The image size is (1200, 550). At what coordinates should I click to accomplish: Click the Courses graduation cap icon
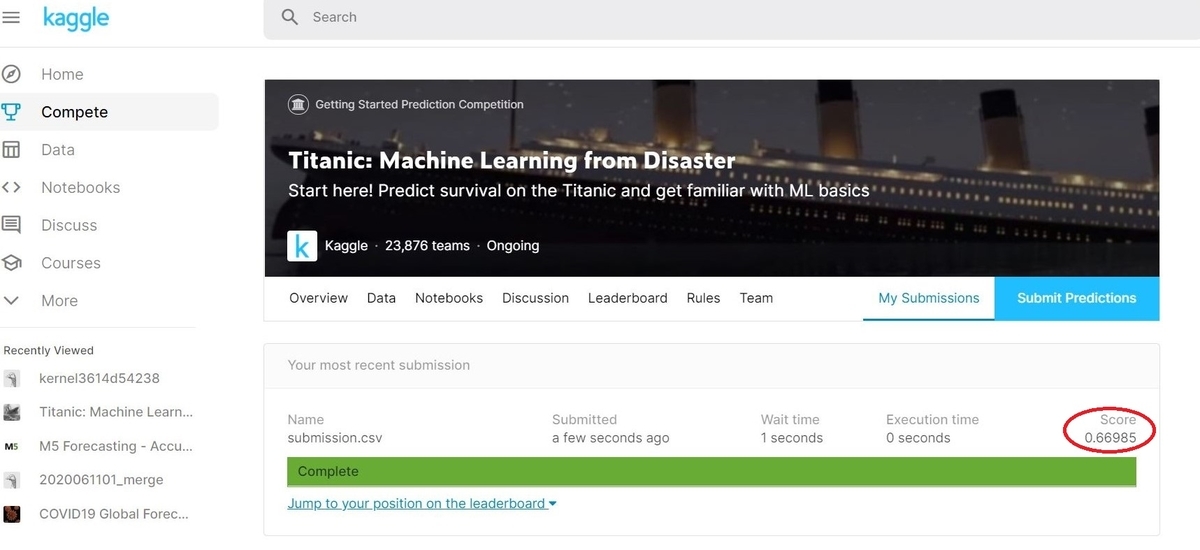12,263
